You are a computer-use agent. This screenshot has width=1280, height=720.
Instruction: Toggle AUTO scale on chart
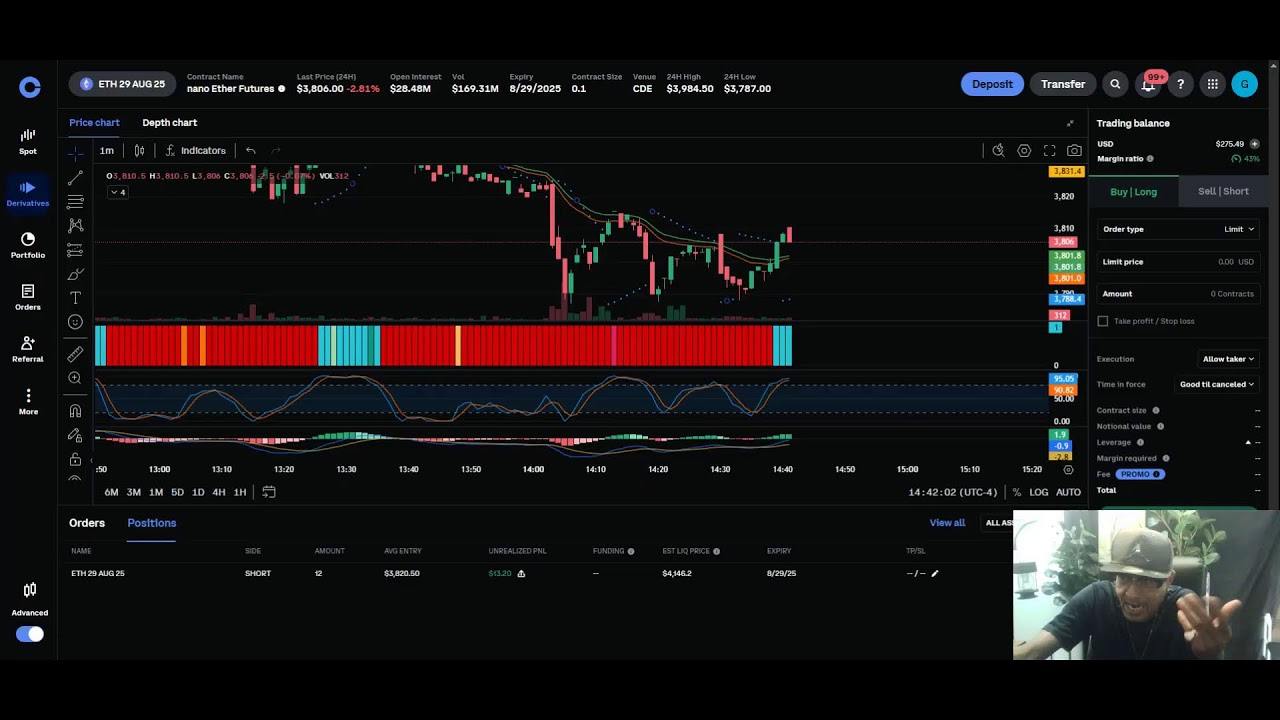(1068, 492)
